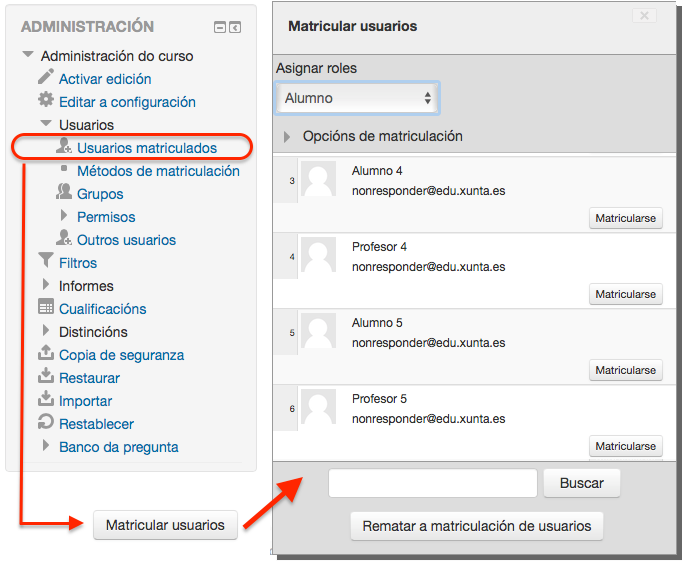The image size is (700, 574).
Task: Click the avatar of Profesor 4
Action: point(318,255)
